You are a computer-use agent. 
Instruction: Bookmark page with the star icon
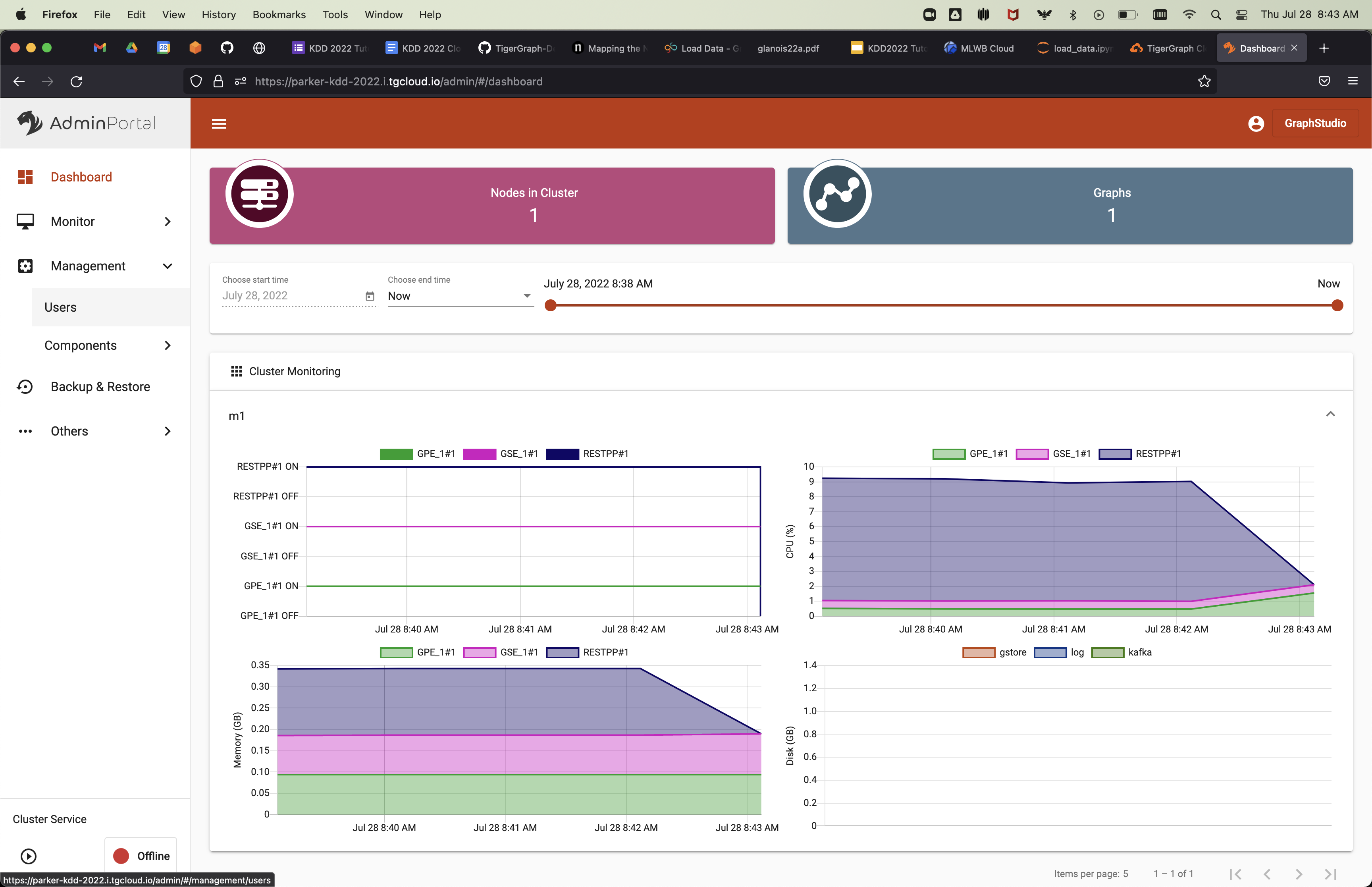tap(1204, 81)
